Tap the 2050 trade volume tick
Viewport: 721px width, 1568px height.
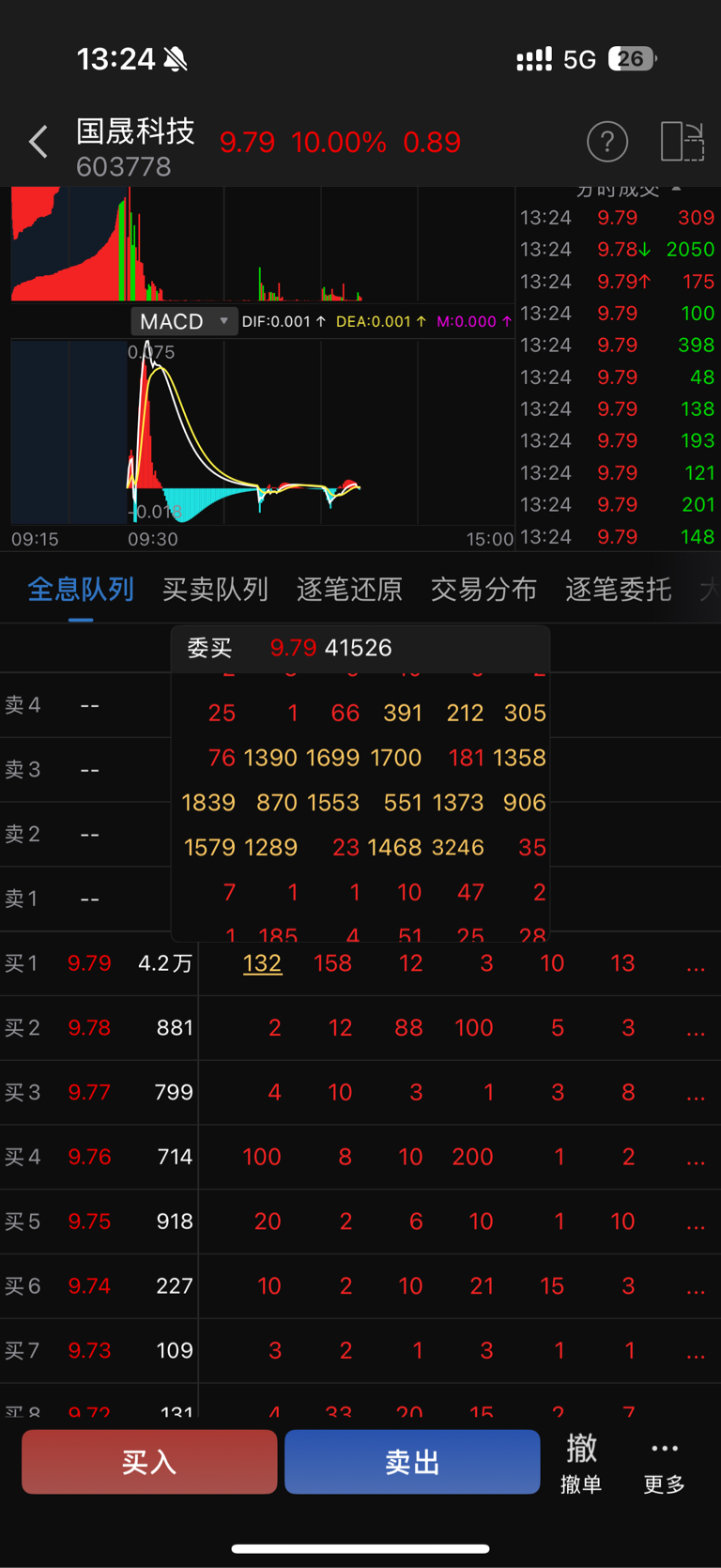[690, 249]
